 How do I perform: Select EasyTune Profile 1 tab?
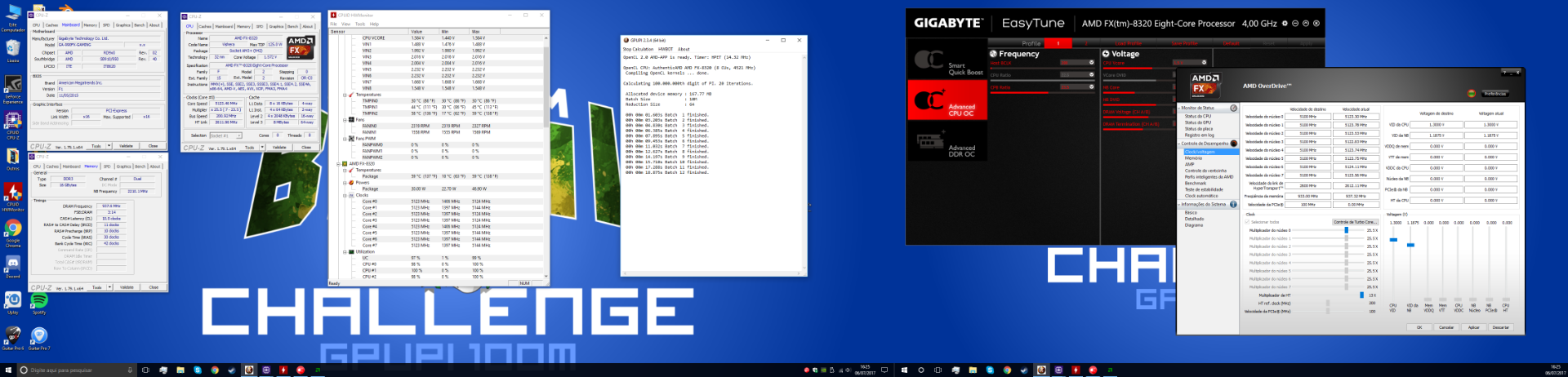tap(1058, 43)
